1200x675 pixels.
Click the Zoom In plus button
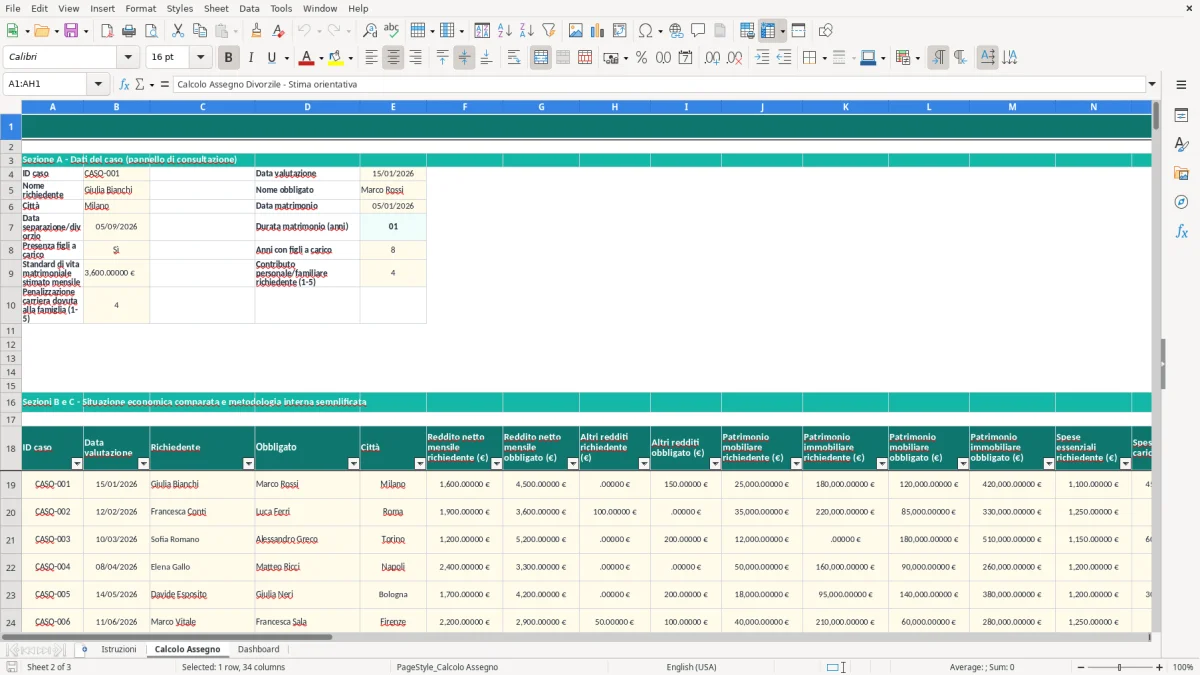(1159, 667)
